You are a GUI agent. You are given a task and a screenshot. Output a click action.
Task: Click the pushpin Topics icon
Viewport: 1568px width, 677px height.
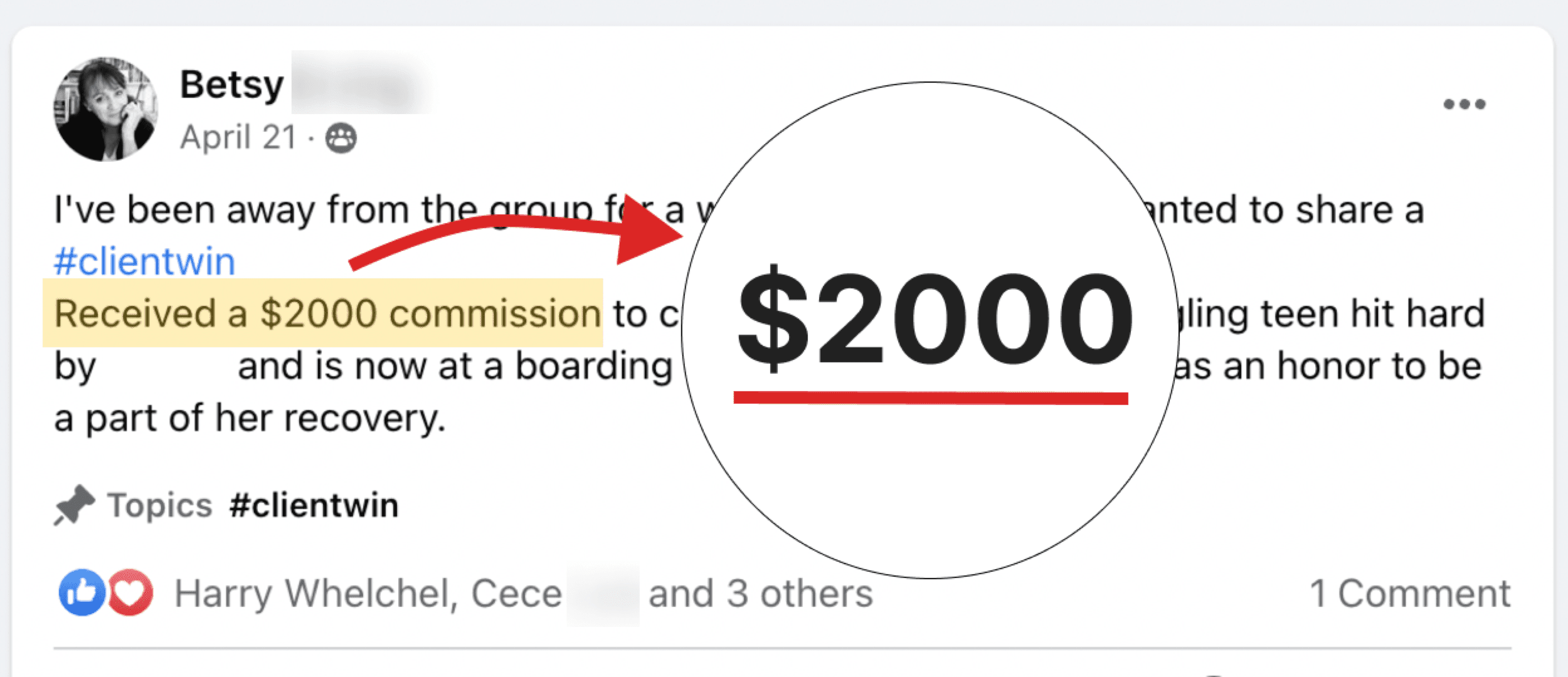pos(74,505)
